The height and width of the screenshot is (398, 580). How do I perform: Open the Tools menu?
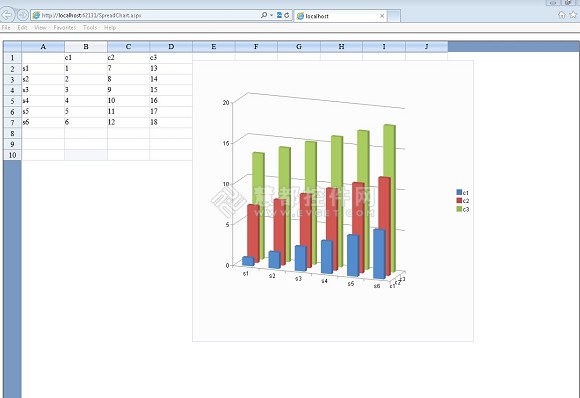tap(90, 28)
